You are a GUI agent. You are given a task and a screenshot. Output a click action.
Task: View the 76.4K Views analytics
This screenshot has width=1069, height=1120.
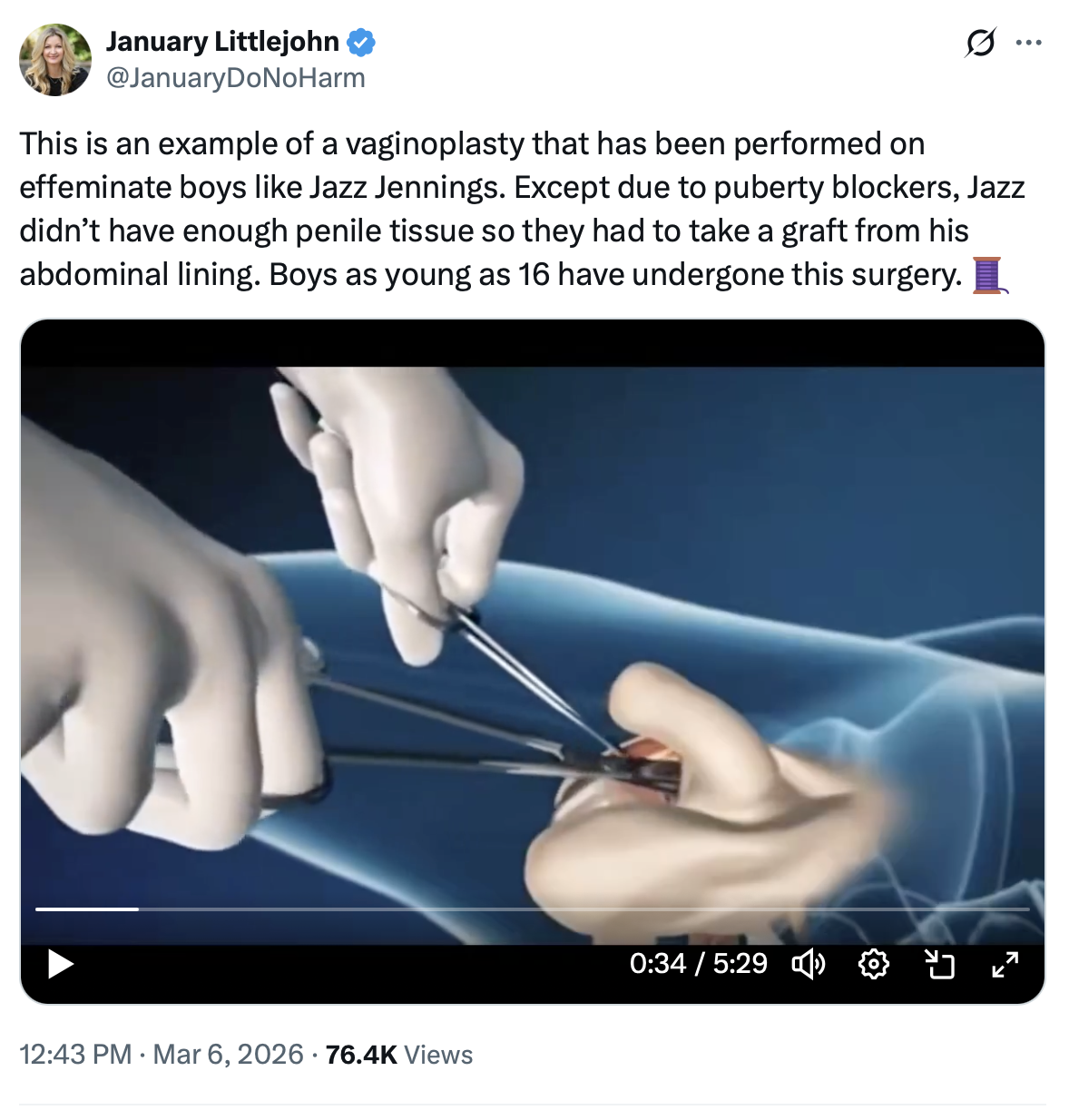point(399,1055)
